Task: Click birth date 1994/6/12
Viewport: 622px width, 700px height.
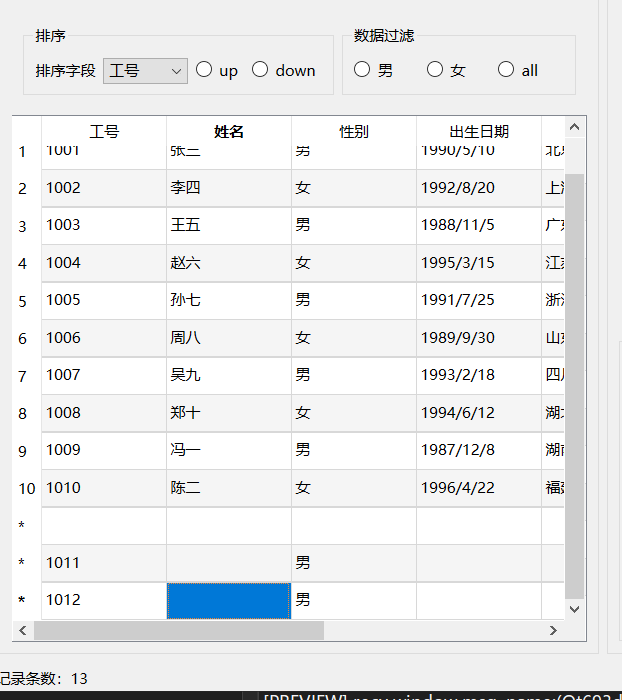Action: [479, 413]
